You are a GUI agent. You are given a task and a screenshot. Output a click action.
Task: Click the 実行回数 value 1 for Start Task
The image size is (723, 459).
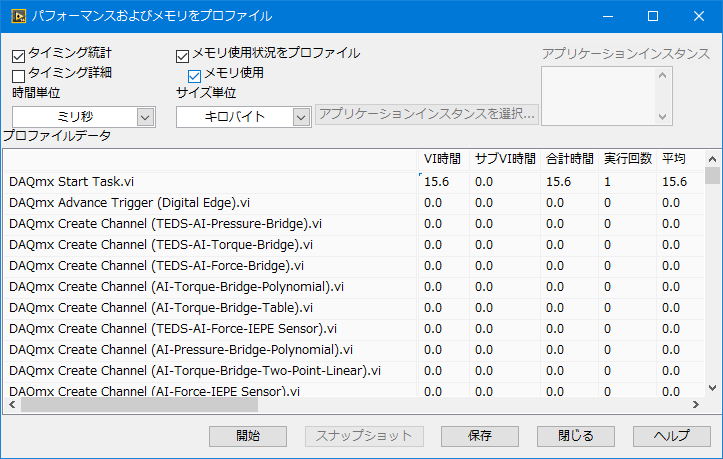pyautogui.click(x=628, y=182)
